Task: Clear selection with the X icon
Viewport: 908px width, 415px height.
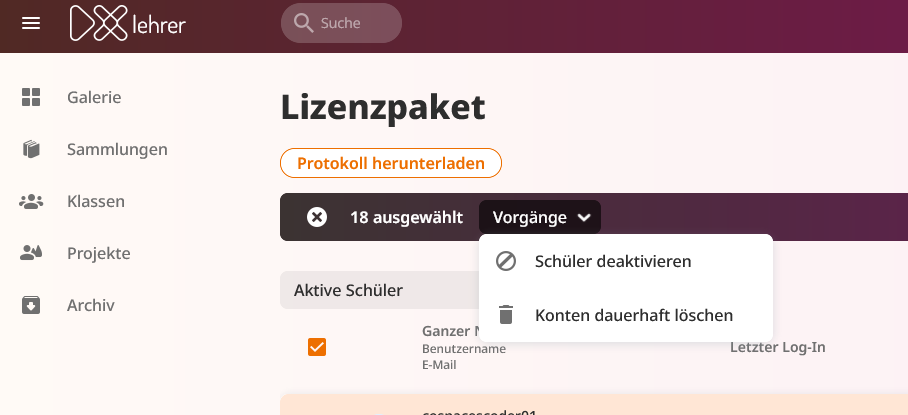Action: [317, 217]
